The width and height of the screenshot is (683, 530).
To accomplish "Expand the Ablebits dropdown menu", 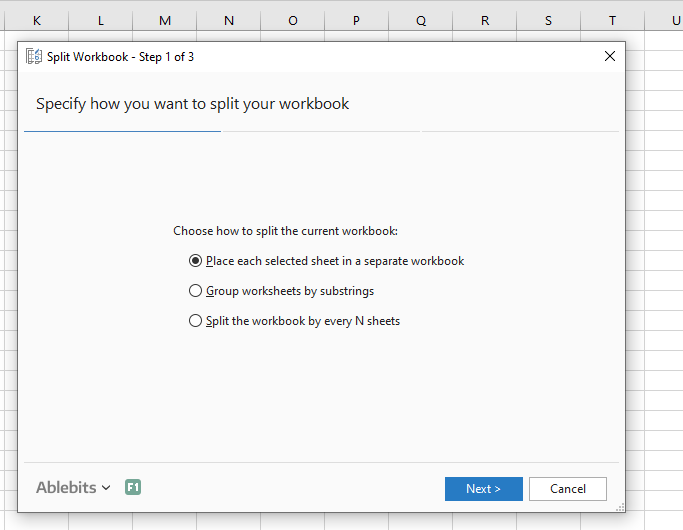I will [x=73, y=487].
